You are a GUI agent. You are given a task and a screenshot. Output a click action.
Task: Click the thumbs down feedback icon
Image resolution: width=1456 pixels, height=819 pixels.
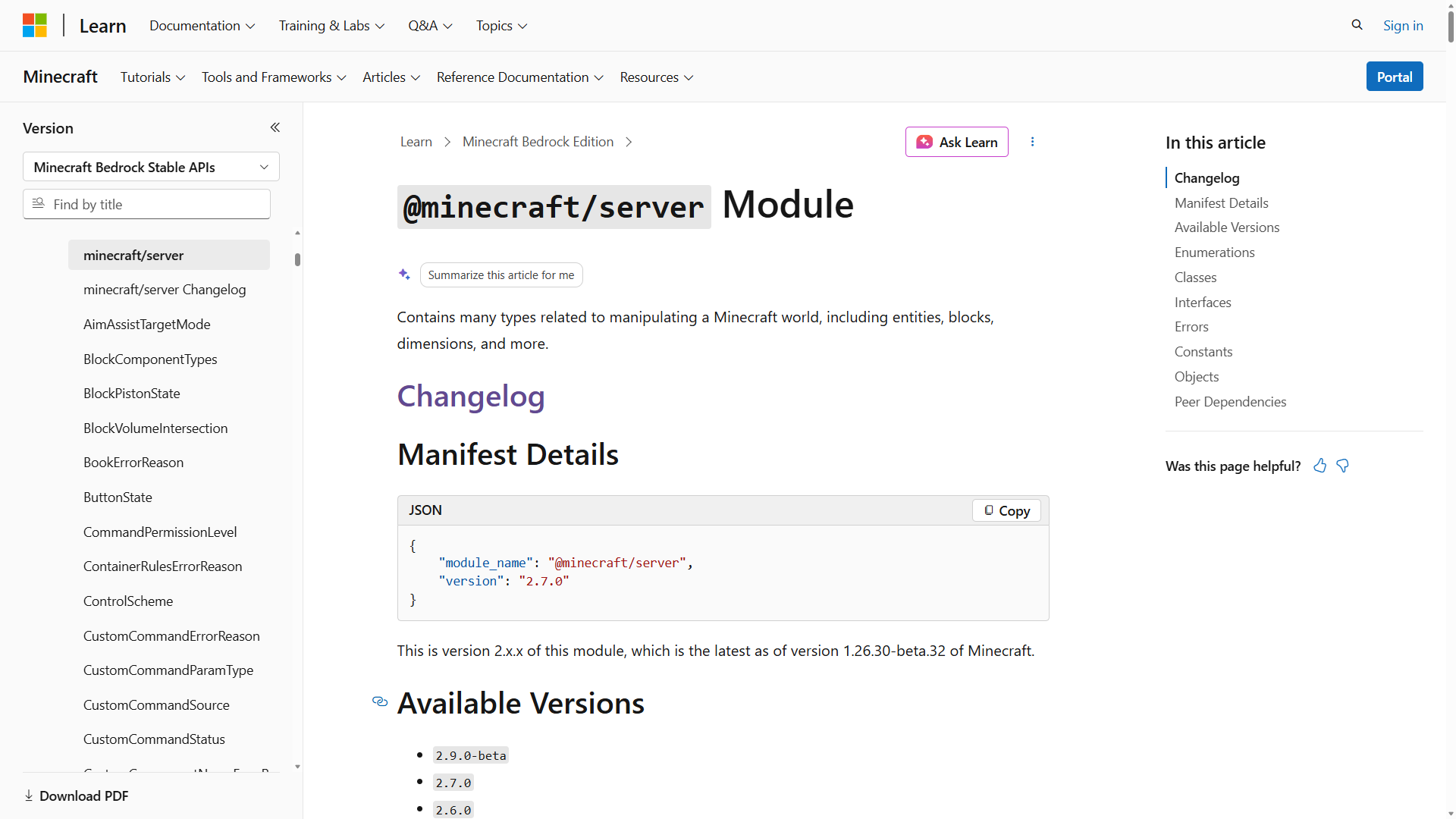click(1343, 466)
